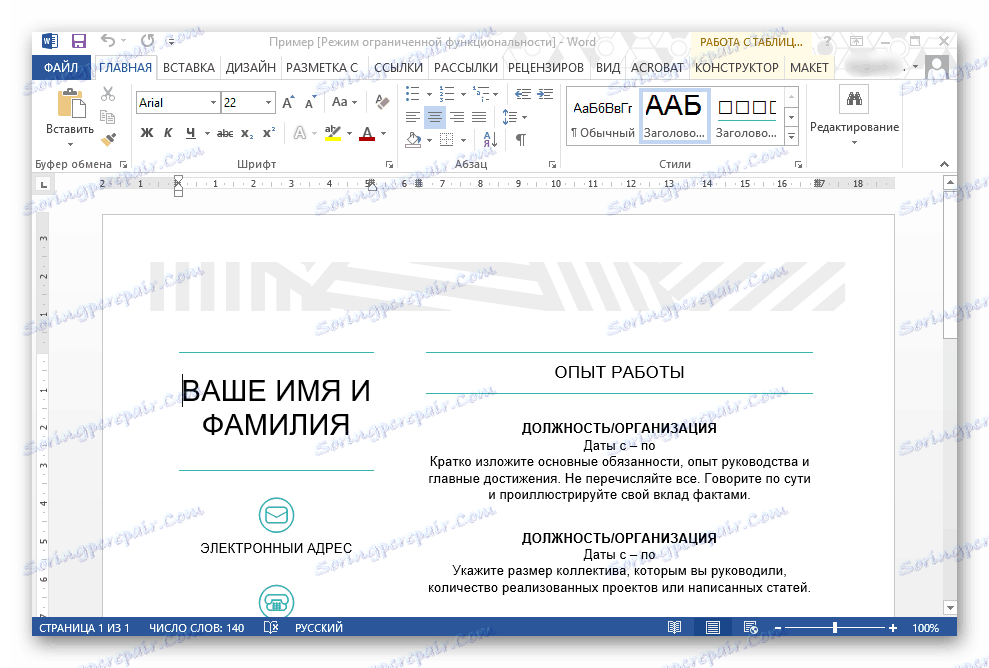Toggle strikethrough abc formatting
The image size is (989, 668).
pos(225,133)
